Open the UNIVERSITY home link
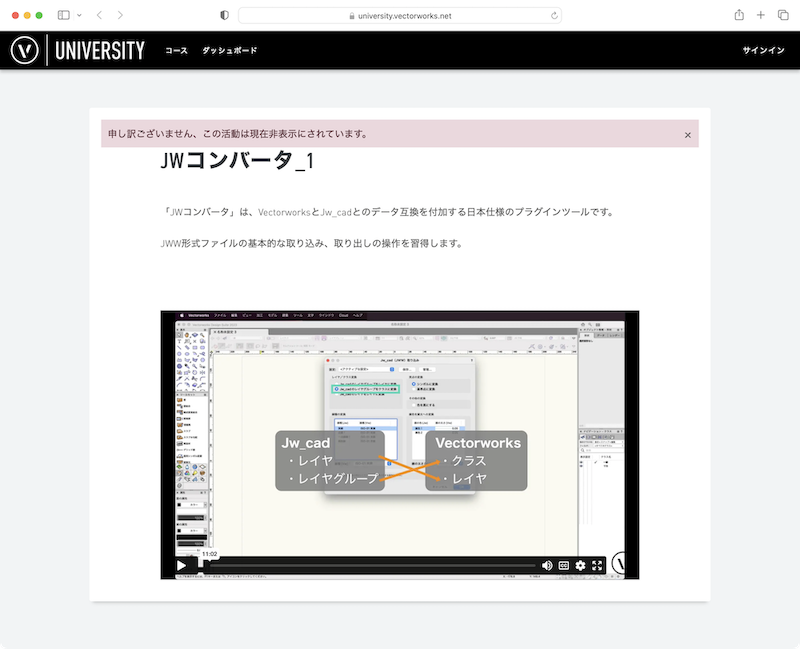The width and height of the screenshot is (800, 649). coord(100,51)
